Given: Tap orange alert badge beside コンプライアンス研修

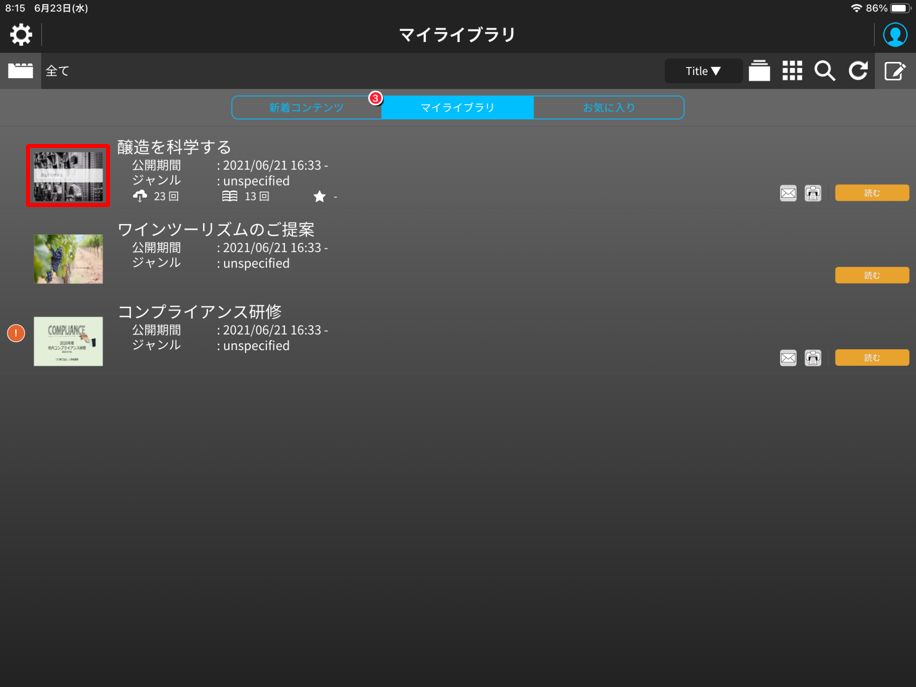Looking at the screenshot, I should pyautogui.click(x=16, y=333).
